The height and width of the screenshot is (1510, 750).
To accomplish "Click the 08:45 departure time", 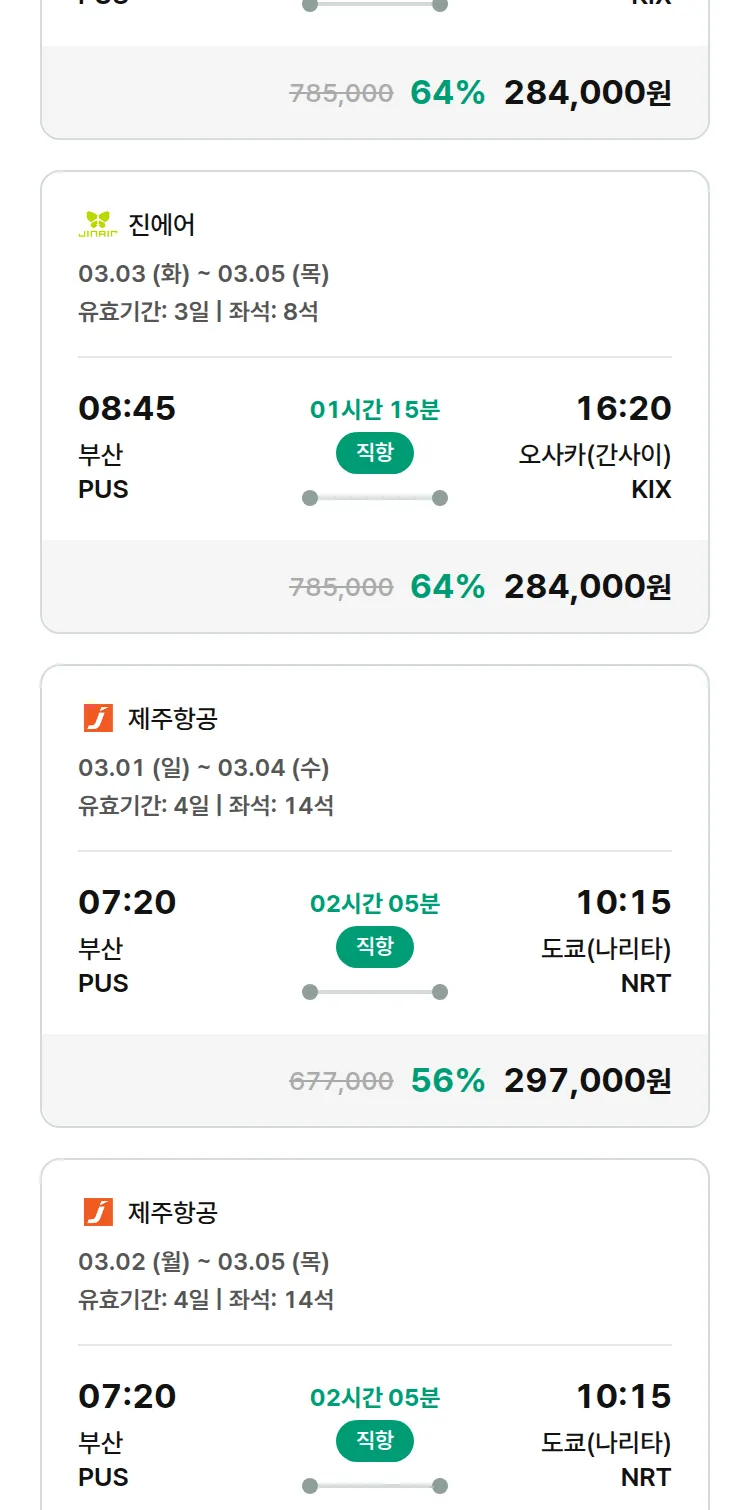I will click(127, 408).
